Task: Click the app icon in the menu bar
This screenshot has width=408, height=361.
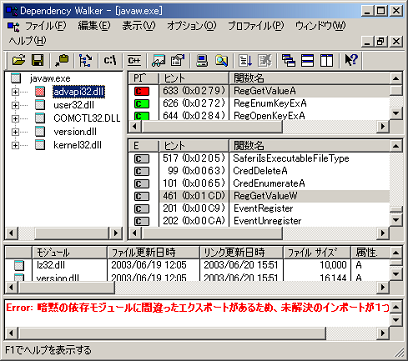Action: click(x=14, y=26)
